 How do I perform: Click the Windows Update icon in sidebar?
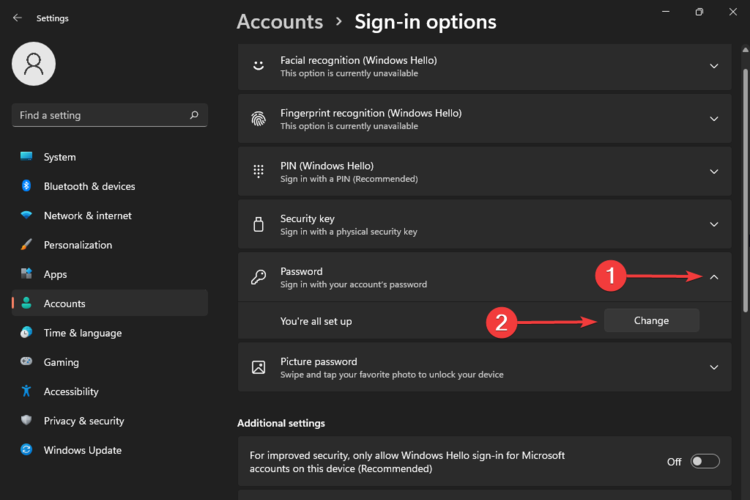click(26, 450)
